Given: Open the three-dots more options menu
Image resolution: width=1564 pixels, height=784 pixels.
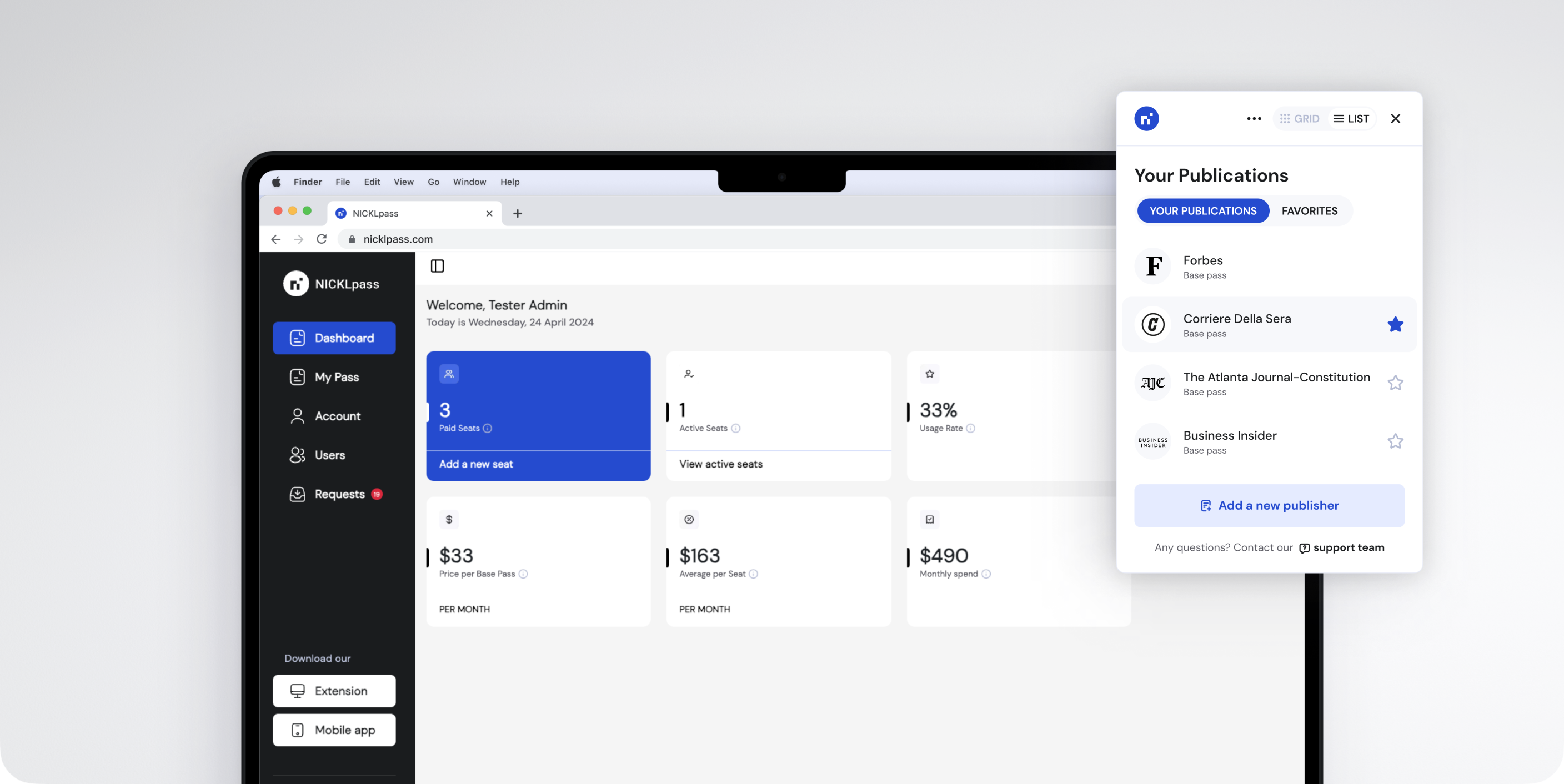Looking at the screenshot, I should click(x=1254, y=119).
